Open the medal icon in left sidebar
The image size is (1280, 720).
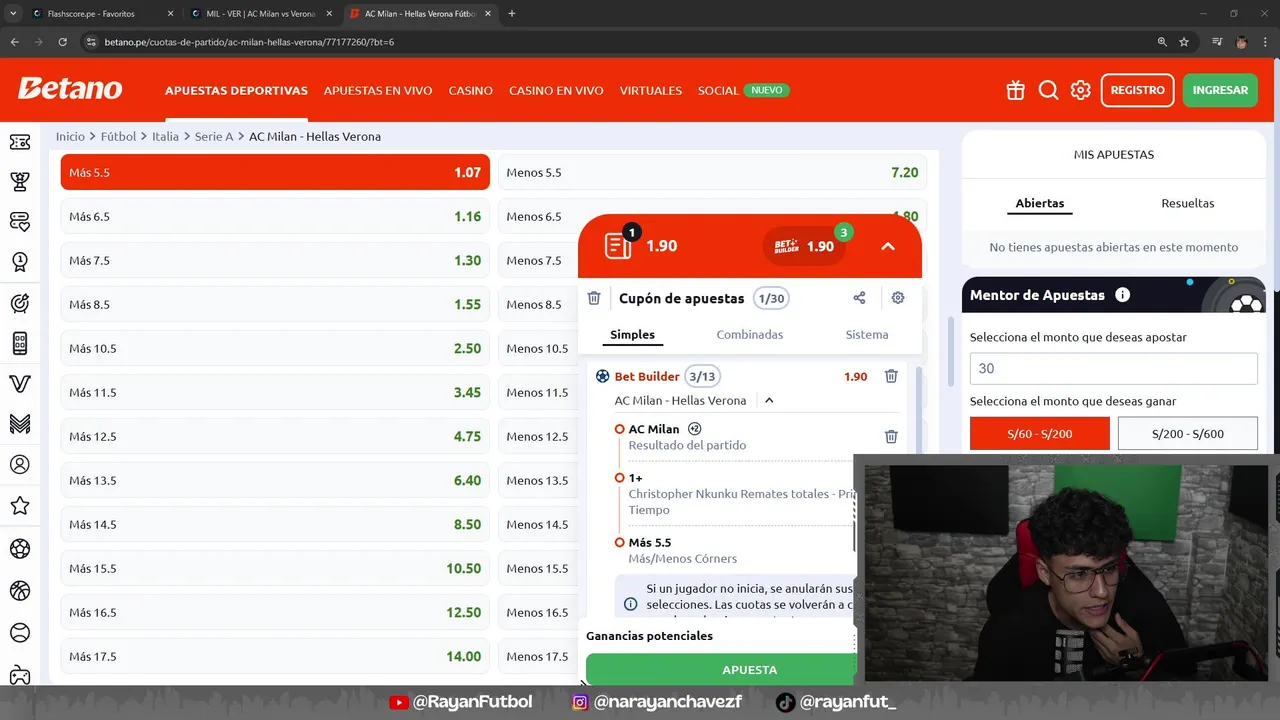[x=20, y=262]
